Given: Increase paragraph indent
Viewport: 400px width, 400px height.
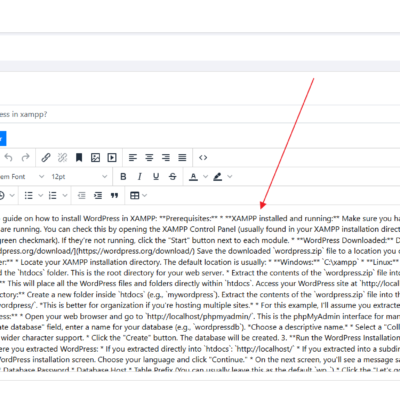Looking at the screenshot, I should pos(98,195).
